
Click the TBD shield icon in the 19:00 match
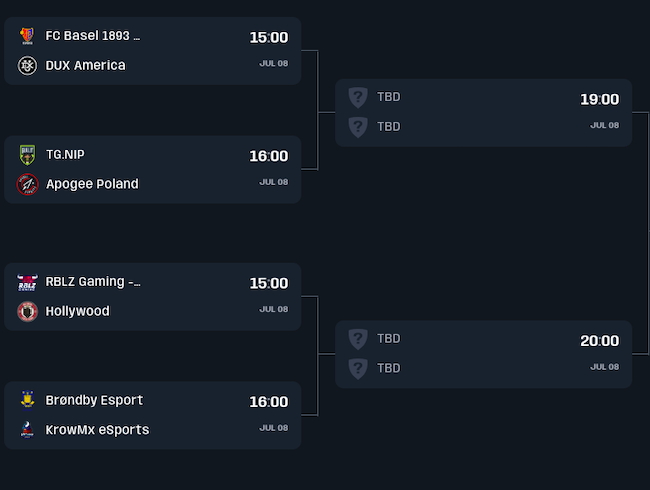[x=358, y=97]
